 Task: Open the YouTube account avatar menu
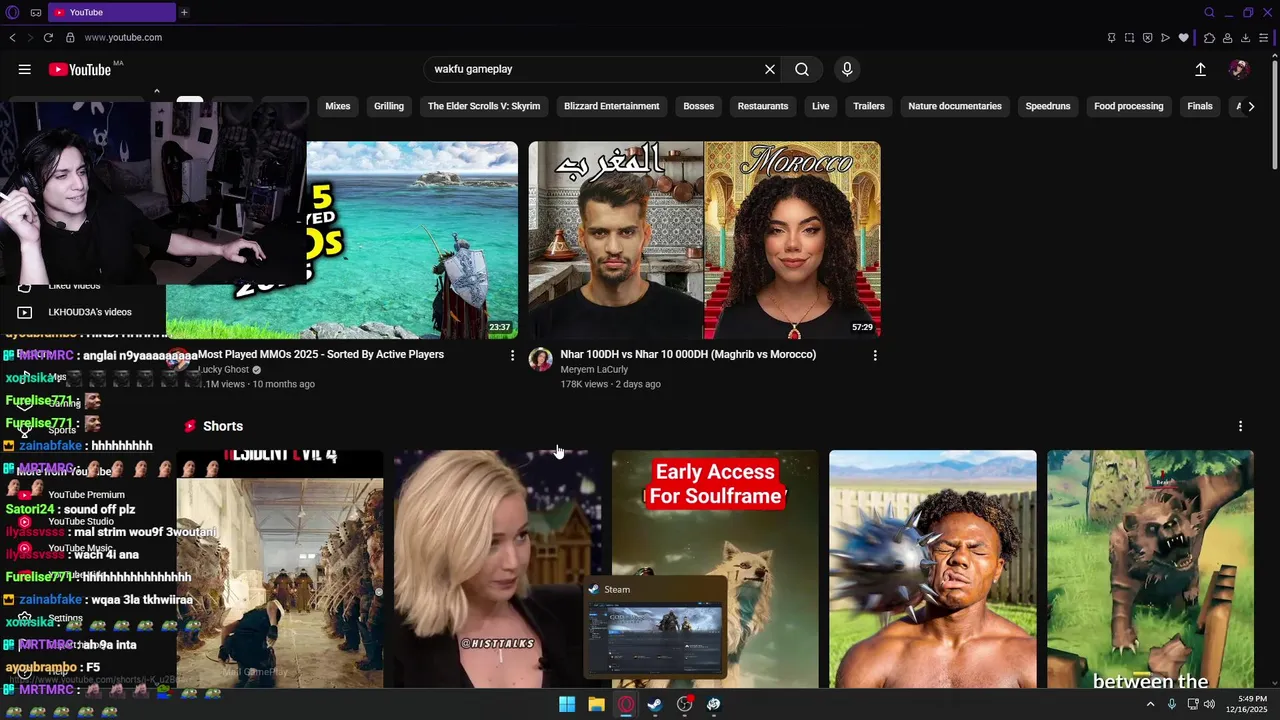pos(1239,69)
